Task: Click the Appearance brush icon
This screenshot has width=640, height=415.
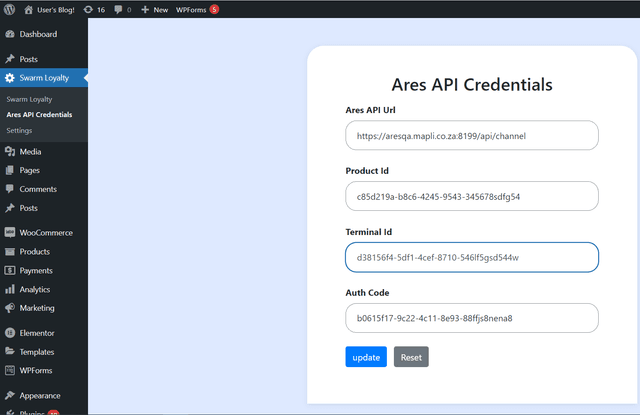Action: [10, 395]
